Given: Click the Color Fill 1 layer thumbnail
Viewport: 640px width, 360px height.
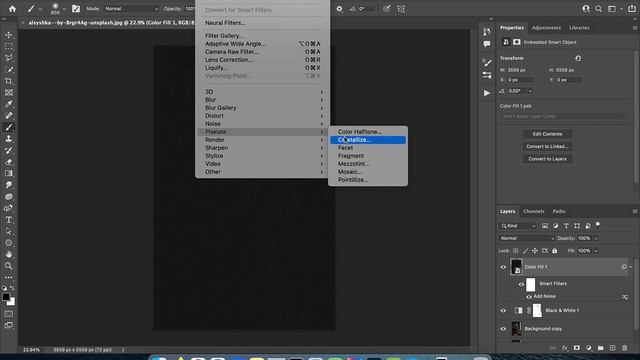Looking at the screenshot, I should click(516, 267).
